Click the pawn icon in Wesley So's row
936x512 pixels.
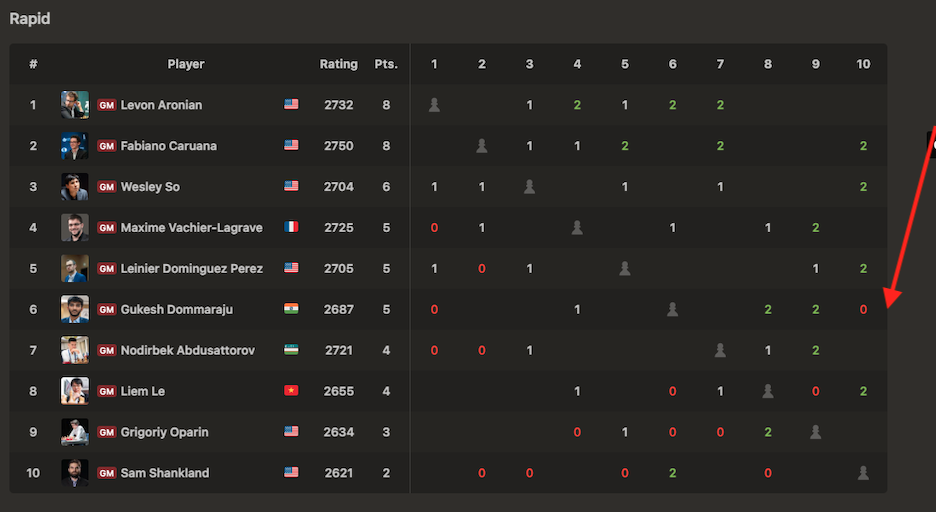tap(529, 186)
